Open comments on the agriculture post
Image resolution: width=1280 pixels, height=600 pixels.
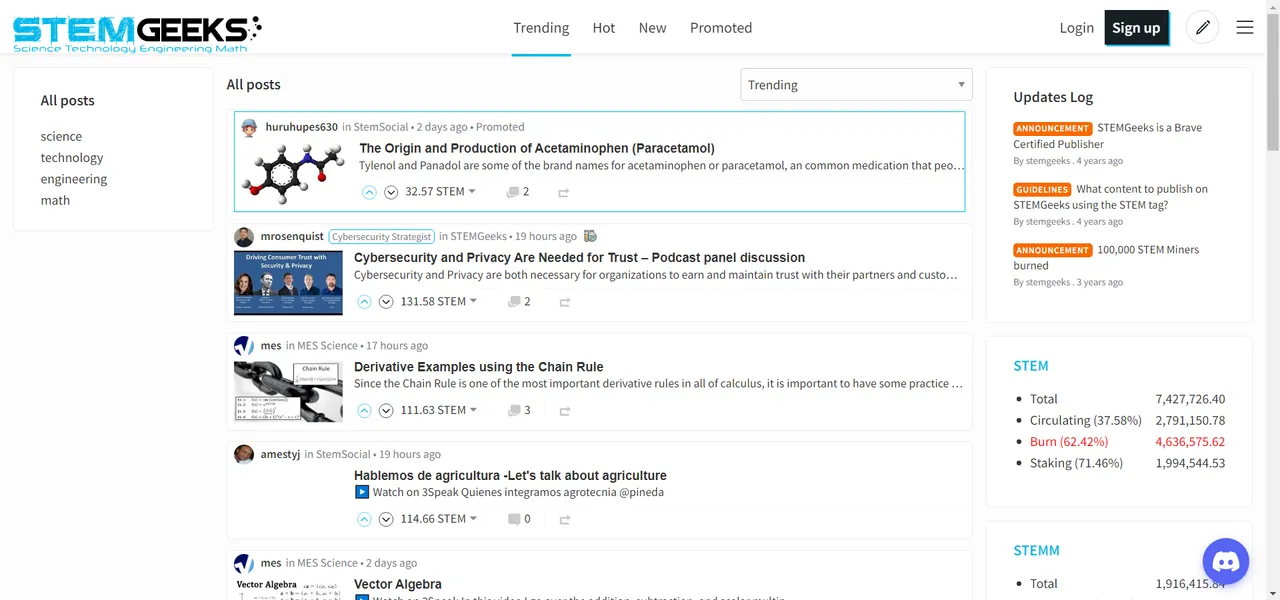coord(519,519)
